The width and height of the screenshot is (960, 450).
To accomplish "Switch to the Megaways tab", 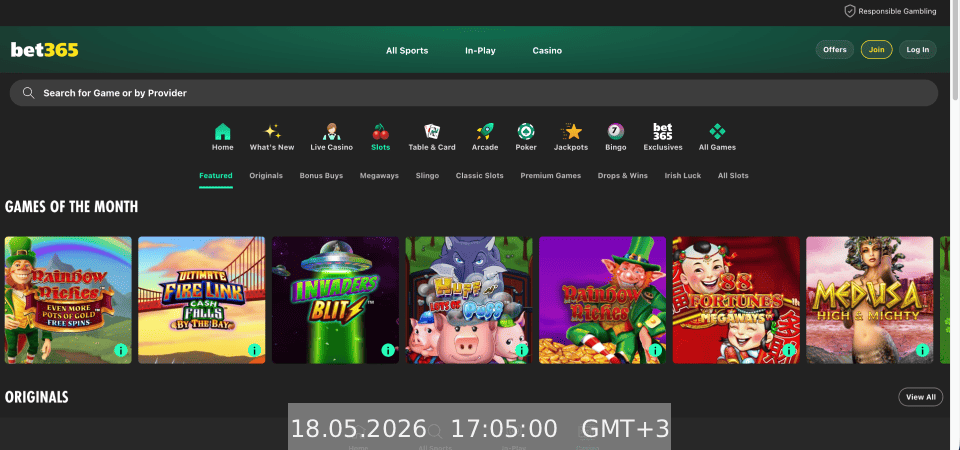I will (x=379, y=176).
